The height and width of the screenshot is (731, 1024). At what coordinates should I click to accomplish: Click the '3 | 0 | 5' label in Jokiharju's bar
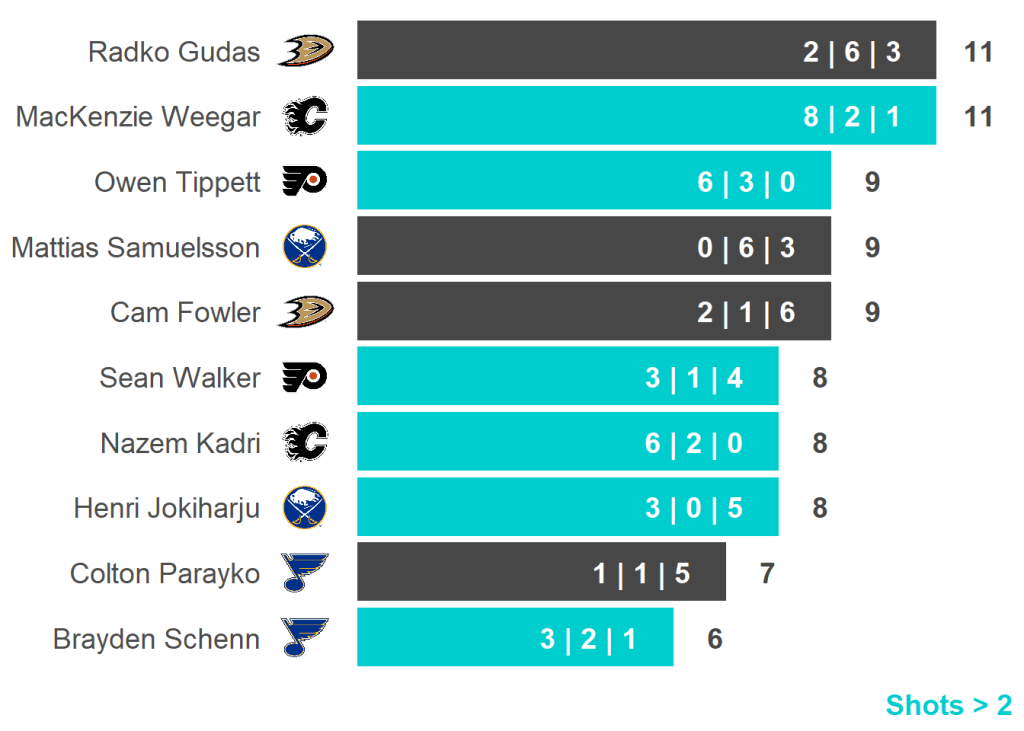[694, 508]
